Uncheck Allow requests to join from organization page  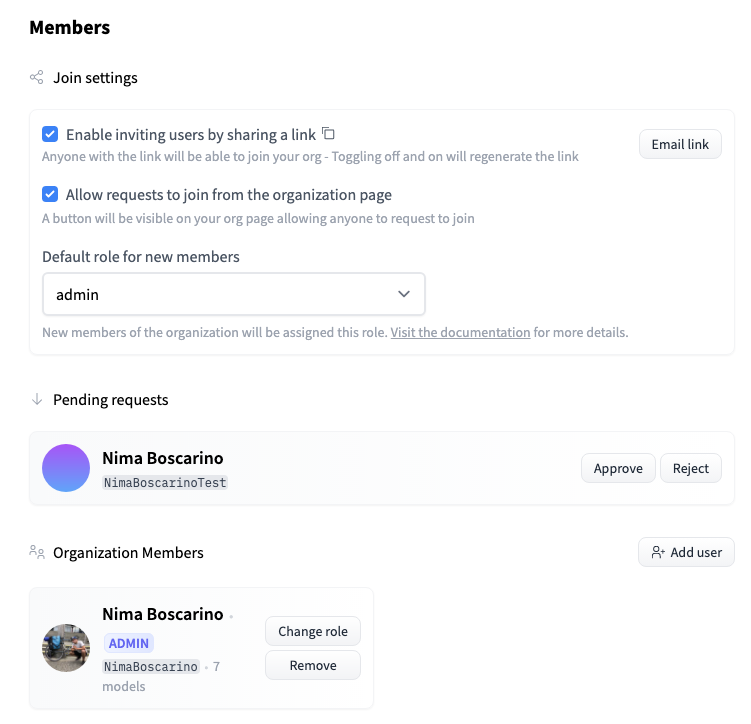coord(50,194)
